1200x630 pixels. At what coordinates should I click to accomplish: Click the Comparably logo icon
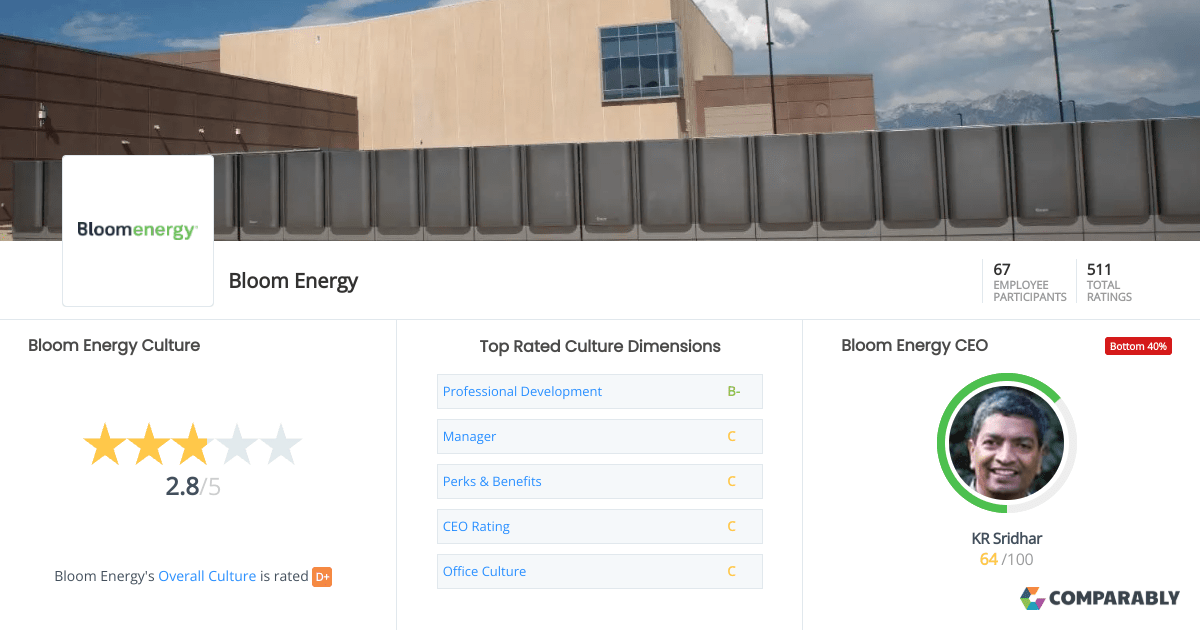click(1032, 598)
